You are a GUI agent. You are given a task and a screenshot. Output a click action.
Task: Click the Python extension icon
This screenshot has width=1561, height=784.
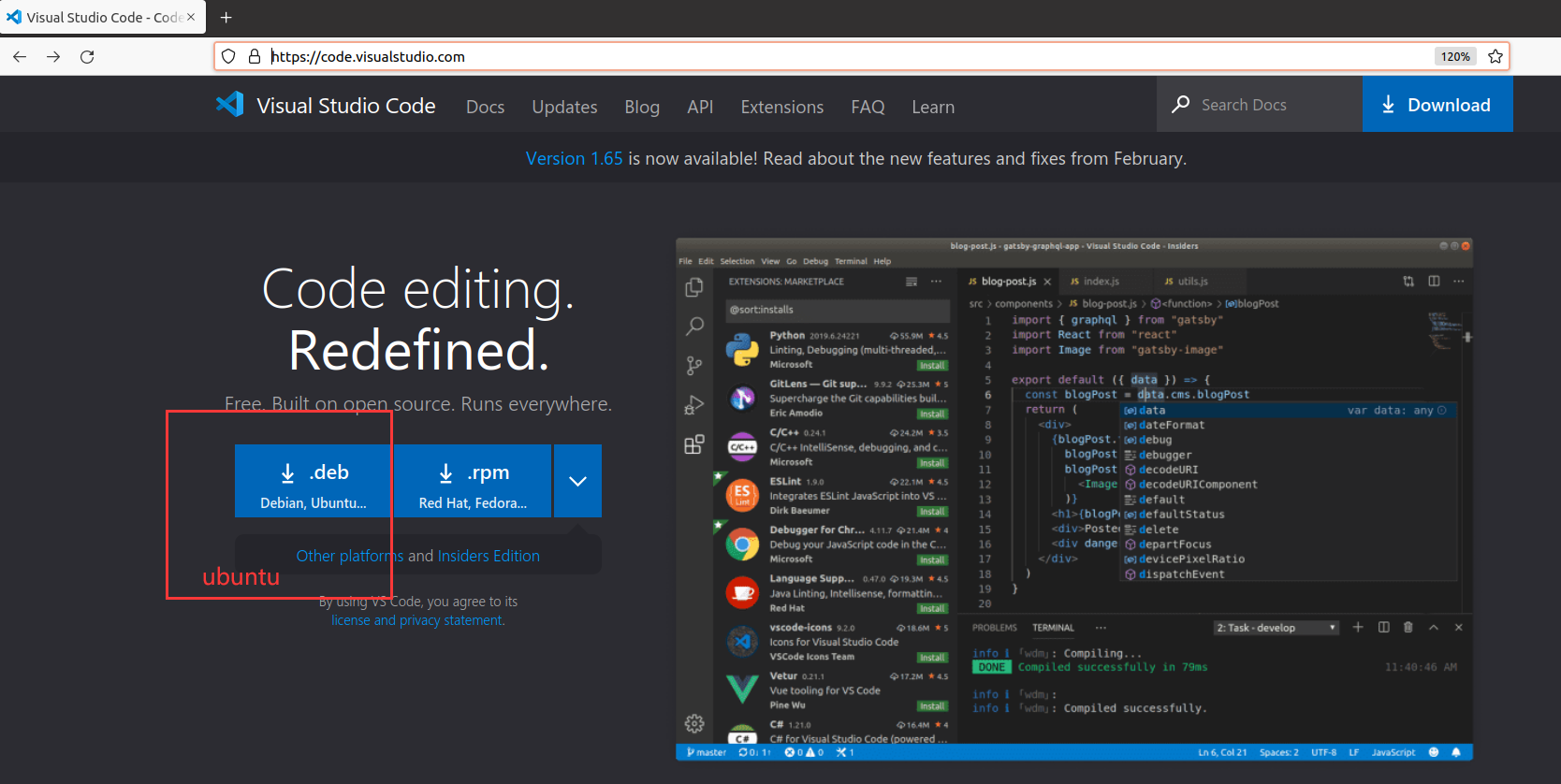[742, 350]
